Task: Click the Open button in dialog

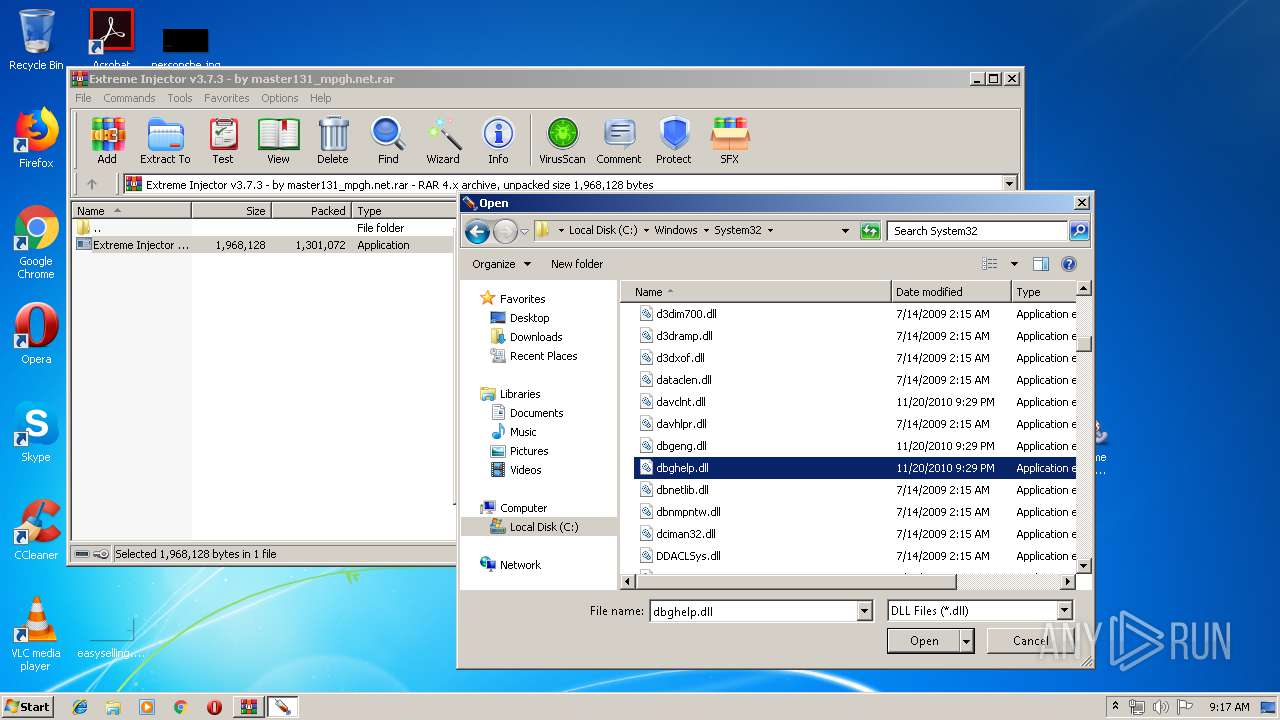Action: [924, 641]
